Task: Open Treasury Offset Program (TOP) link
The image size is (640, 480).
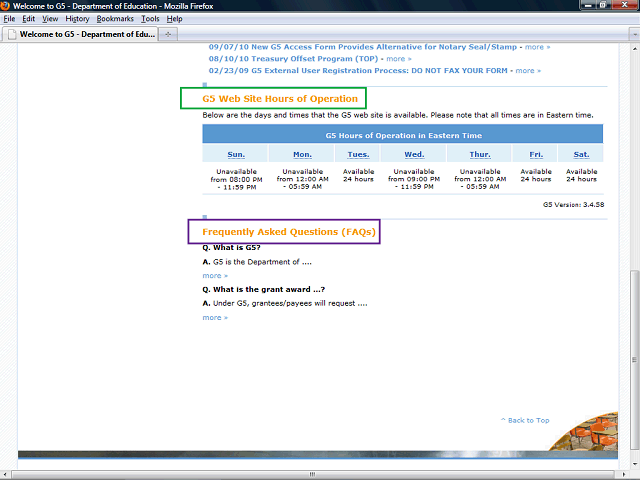Action: pyautogui.click(x=293, y=59)
